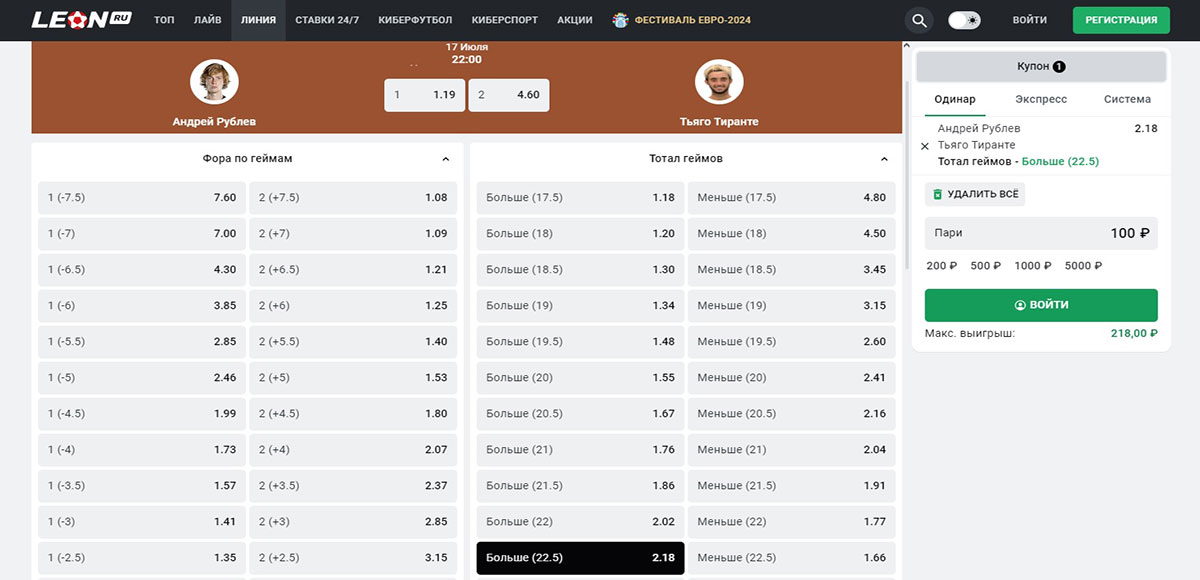Set quick stake to 200 ₽
The image size is (1200, 580).
pyautogui.click(x=942, y=266)
